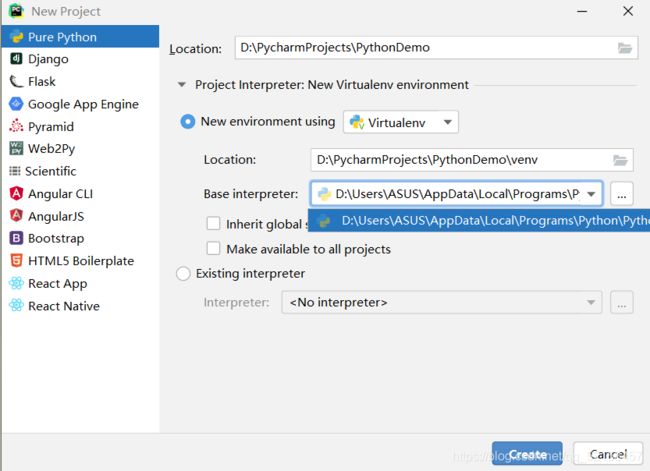Select Existing interpreter radio button
Viewport: 650px width, 471px height.
(183, 274)
